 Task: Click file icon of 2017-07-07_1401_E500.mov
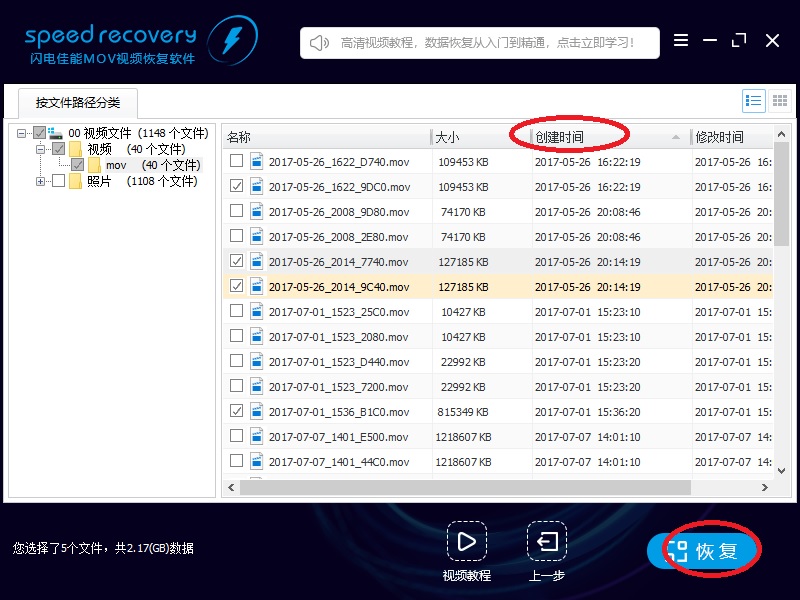[x=256, y=436]
